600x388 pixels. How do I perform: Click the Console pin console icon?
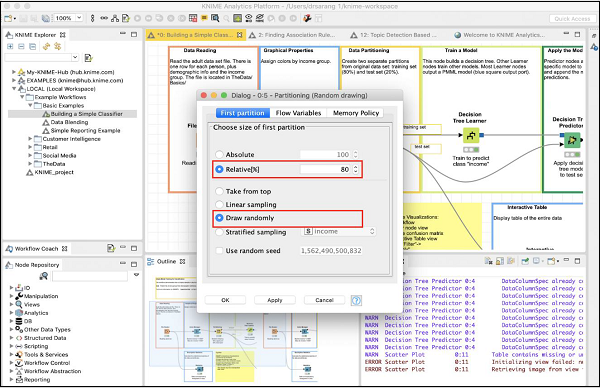click(x=525, y=261)
